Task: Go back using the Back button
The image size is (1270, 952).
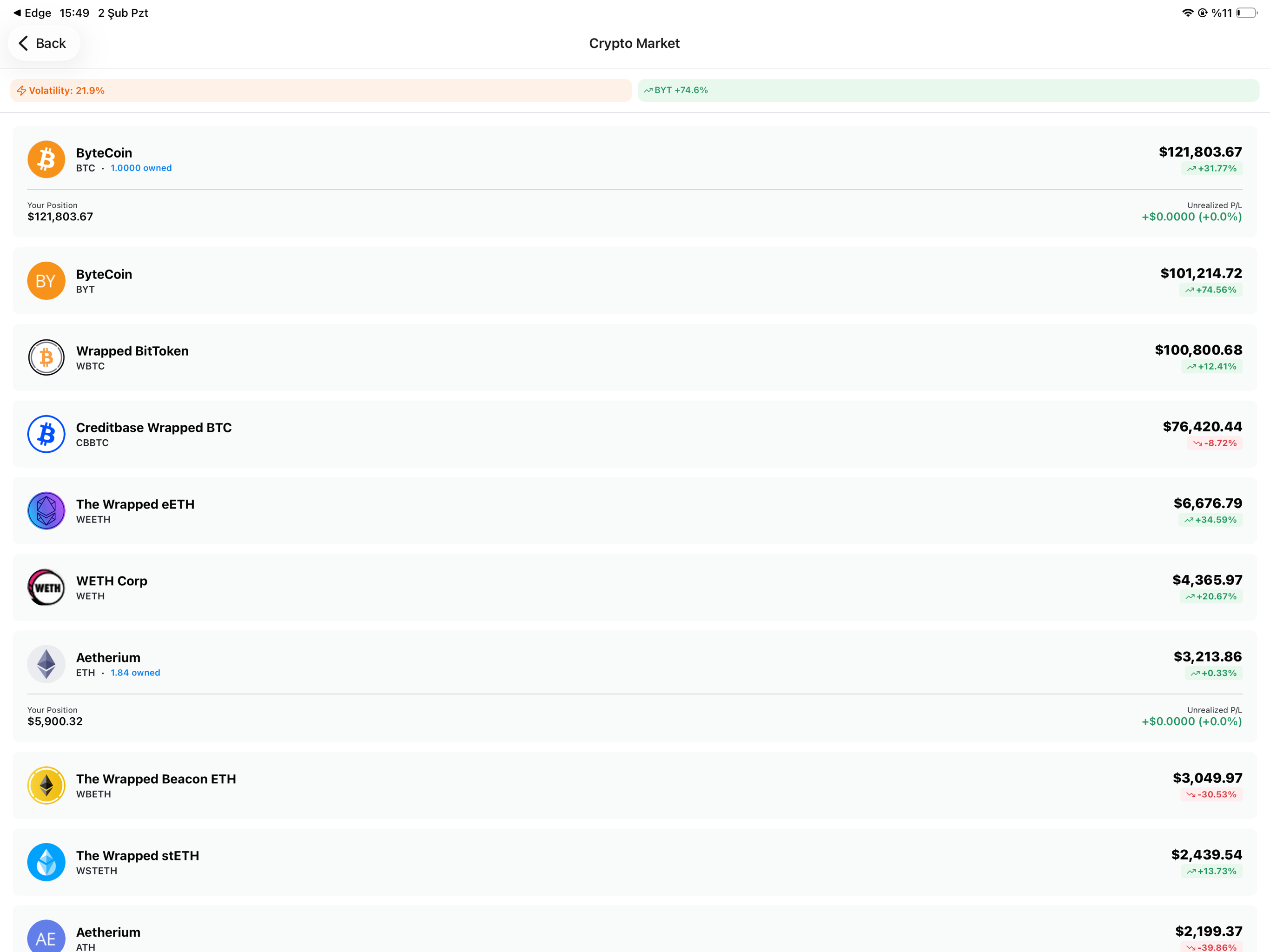Action: tap(44, 43)
